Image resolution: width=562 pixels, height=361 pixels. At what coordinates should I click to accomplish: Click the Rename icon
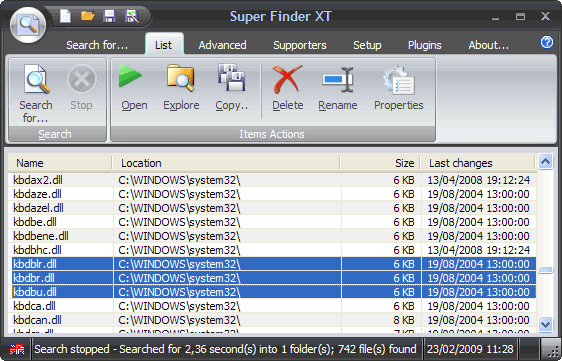pyautogui.click(x=338, y=79)
